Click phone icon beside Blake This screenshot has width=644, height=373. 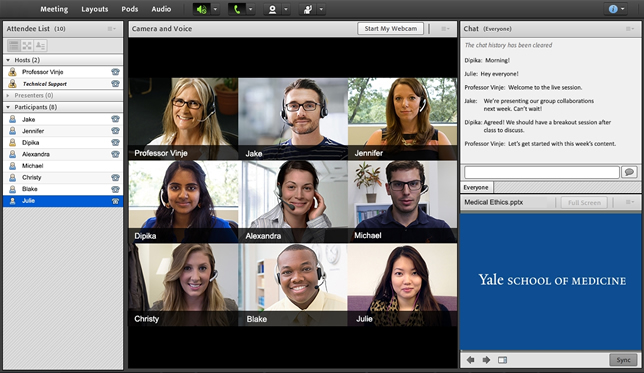[x=115, y=189]
